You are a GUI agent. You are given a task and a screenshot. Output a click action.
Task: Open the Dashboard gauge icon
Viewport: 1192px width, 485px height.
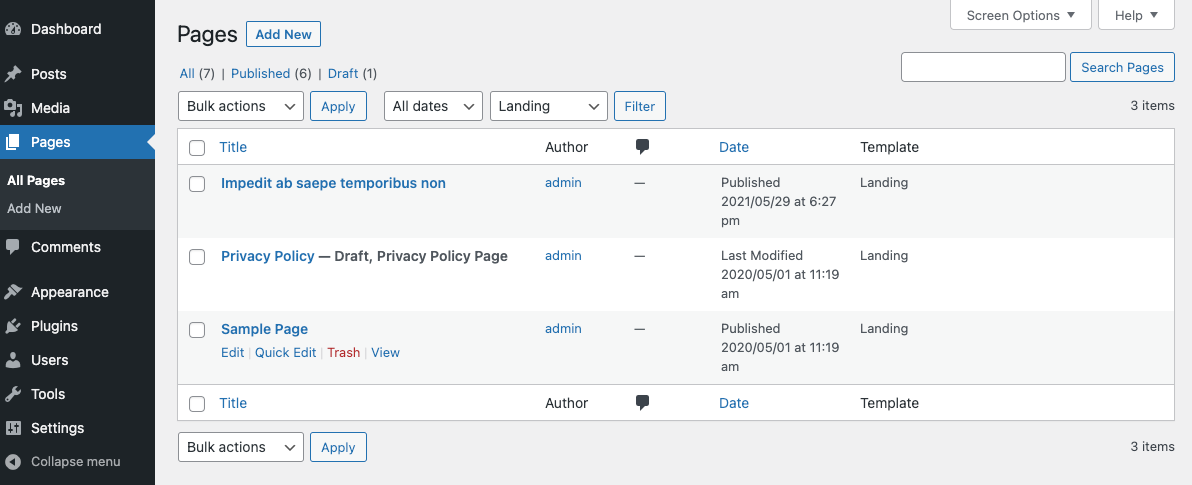pos(13,30)
